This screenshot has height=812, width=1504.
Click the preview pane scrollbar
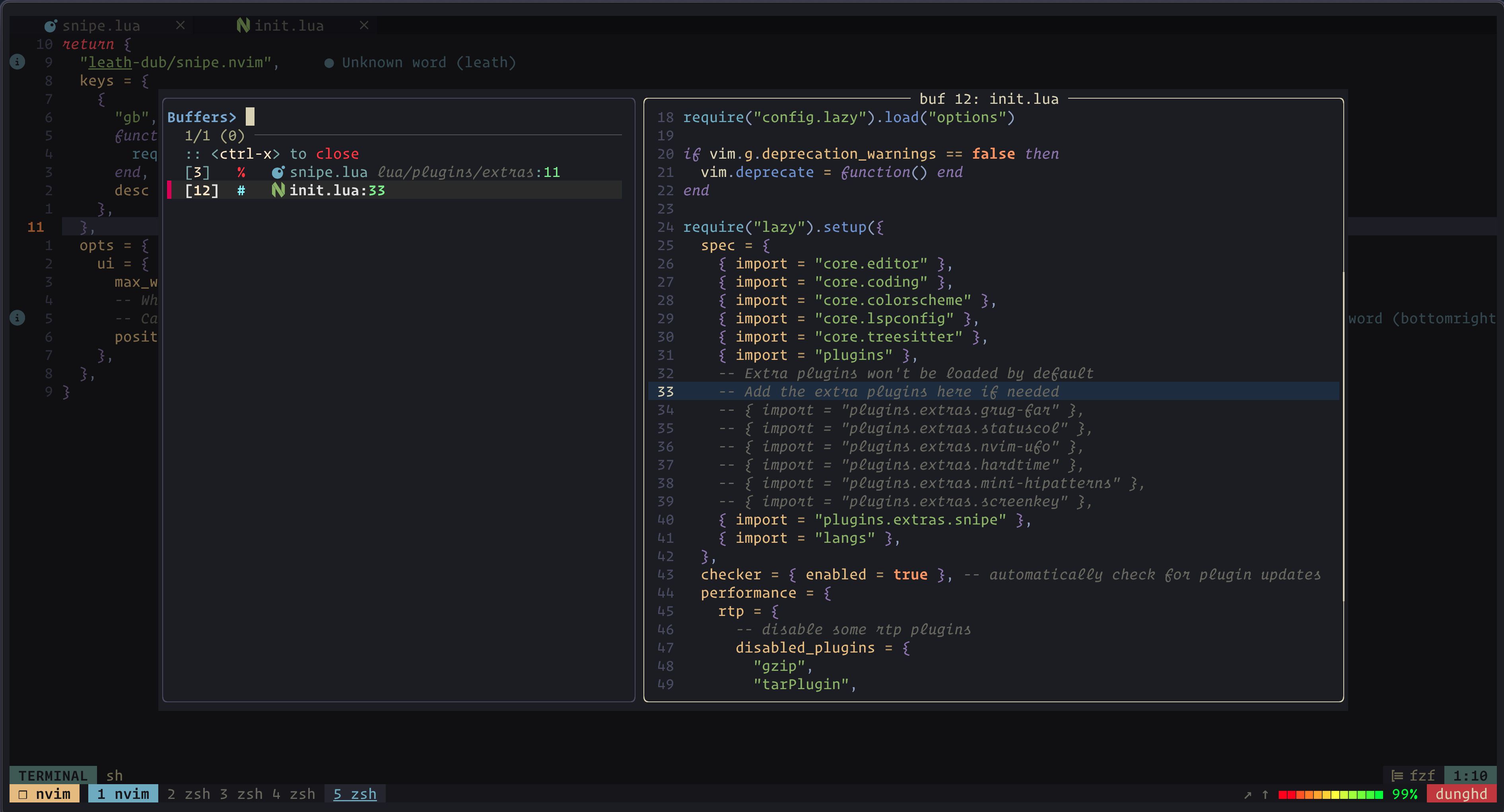pyautogui.click(x=1343, y=436)
